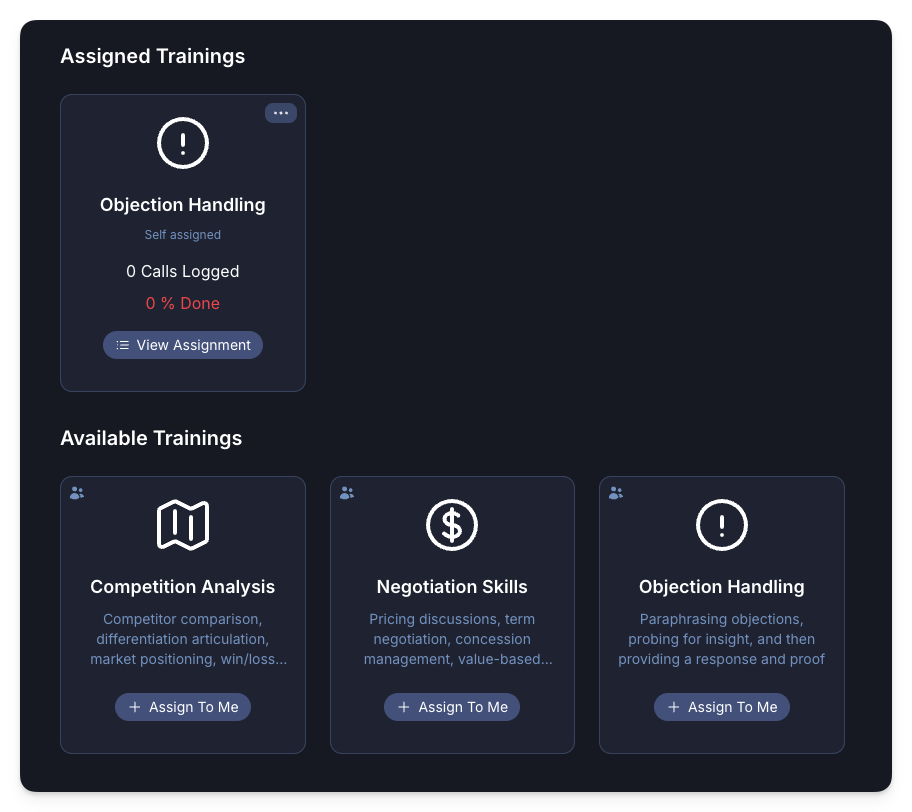Assign Negotiation Skills training to yourself
This screenshot has height=812, width=912.
[452, 707]
